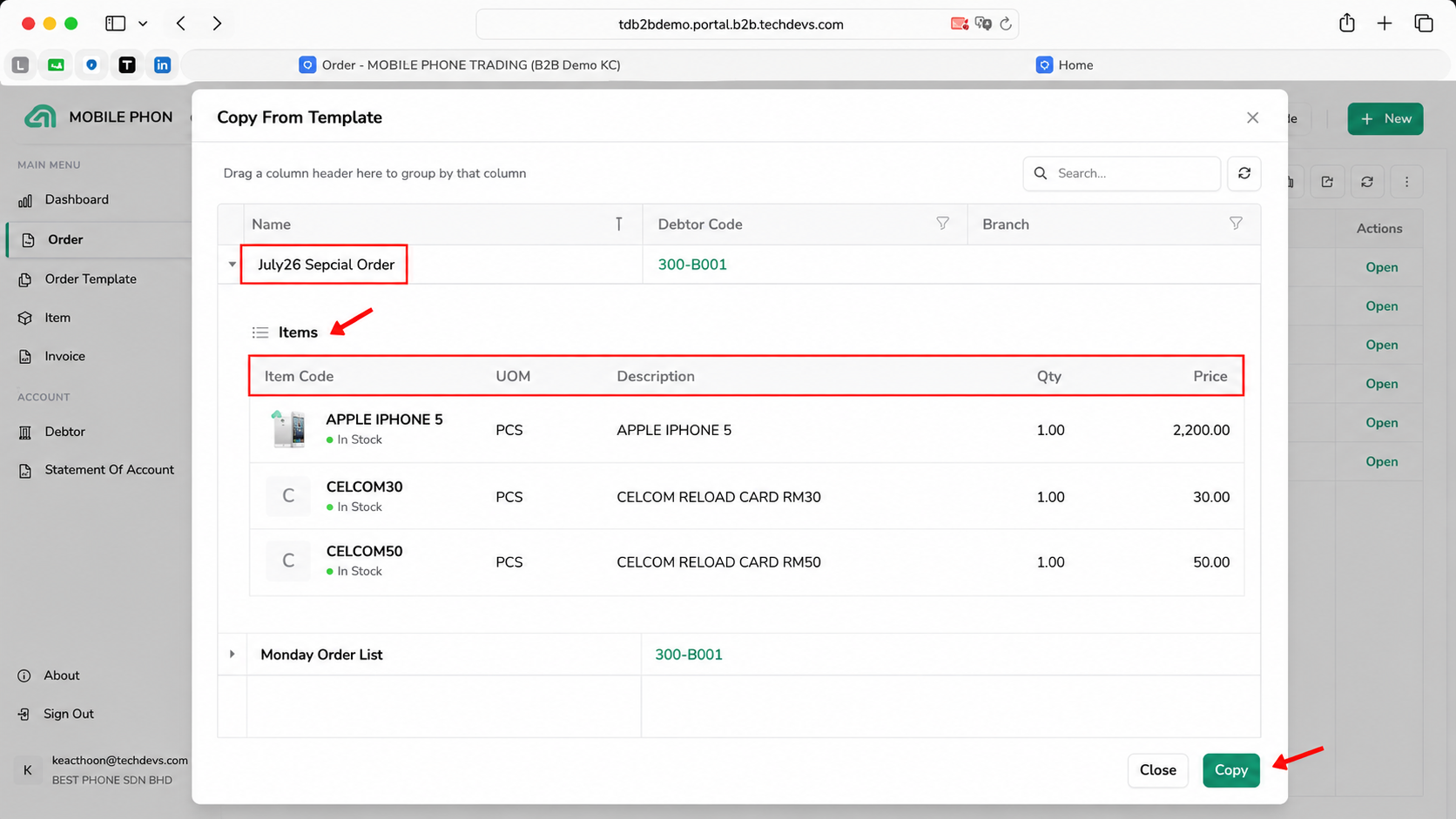The image size is (1456, 819).
Task: Click CELCOM RELOAD CARD RM30 description
Action: [x=718, y=497]
